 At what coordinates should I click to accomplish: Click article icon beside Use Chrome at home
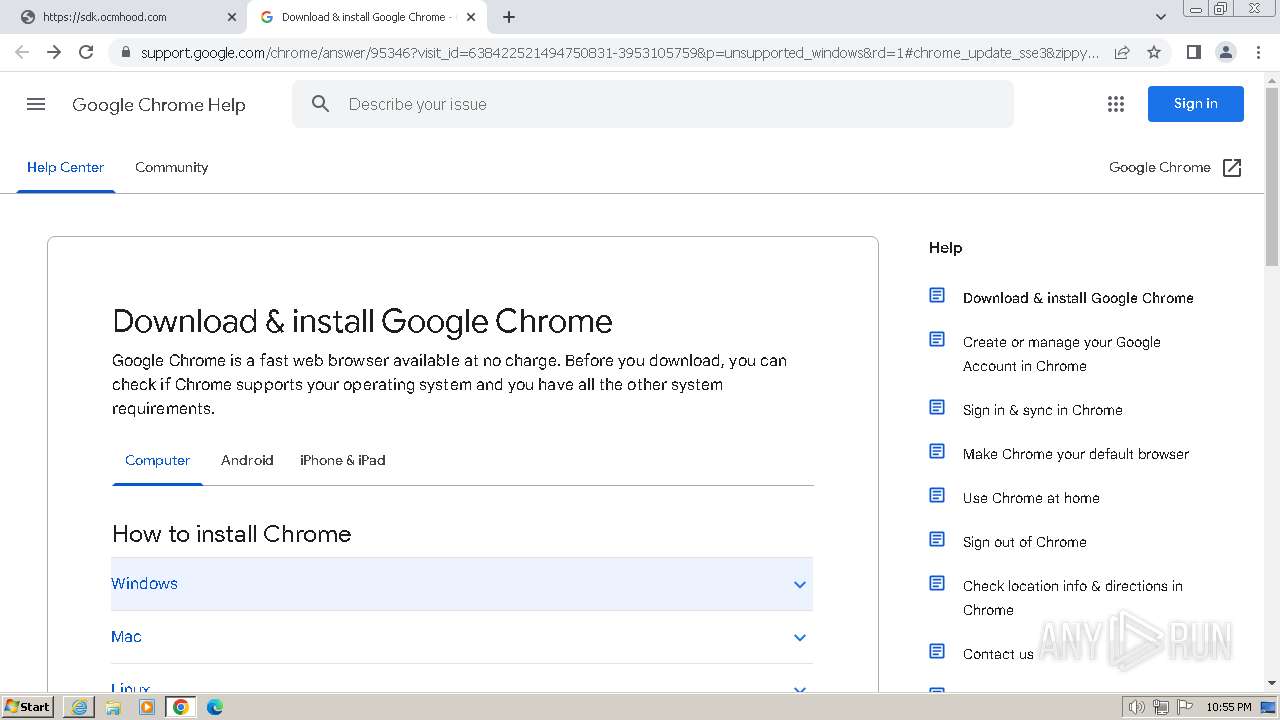click(x=937, y=496)
